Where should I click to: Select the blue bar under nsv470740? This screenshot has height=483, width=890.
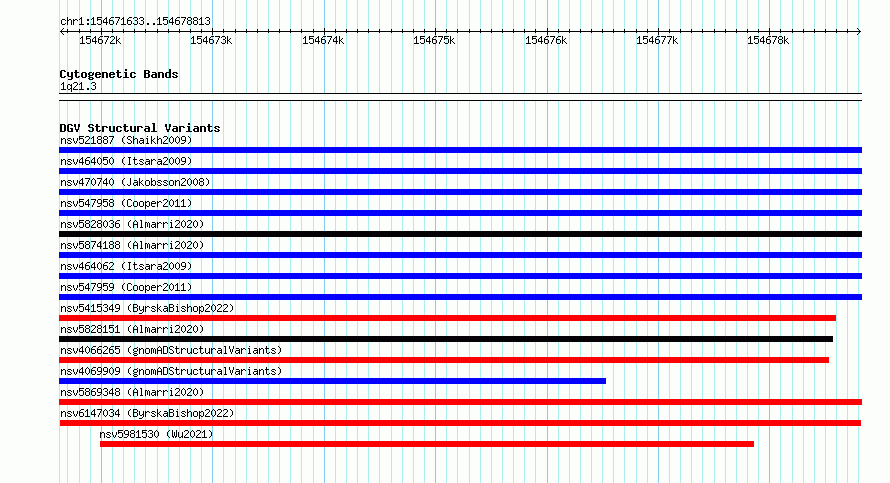pos(460,192)
